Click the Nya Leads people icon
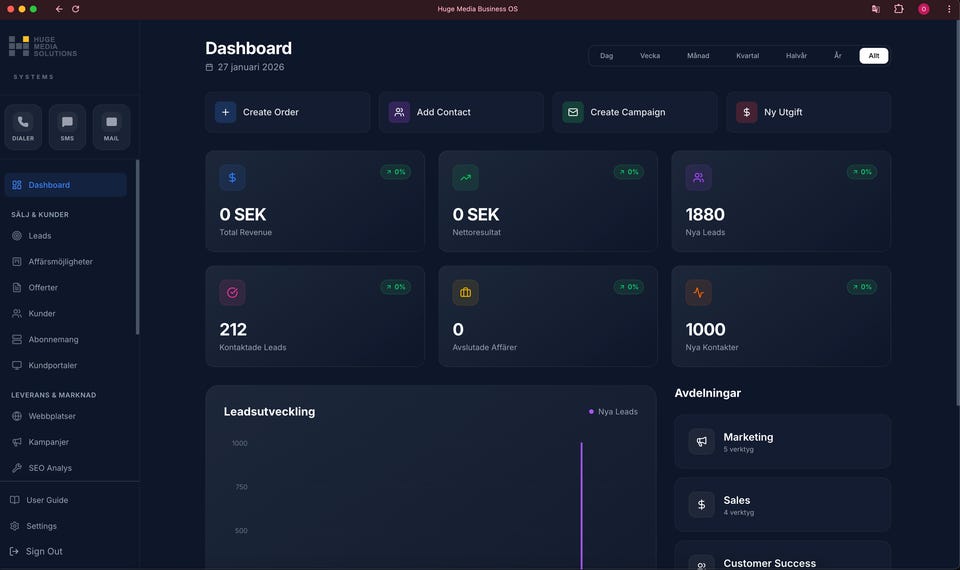The width and height of the screenshot is (960, 570). (699, 178)
